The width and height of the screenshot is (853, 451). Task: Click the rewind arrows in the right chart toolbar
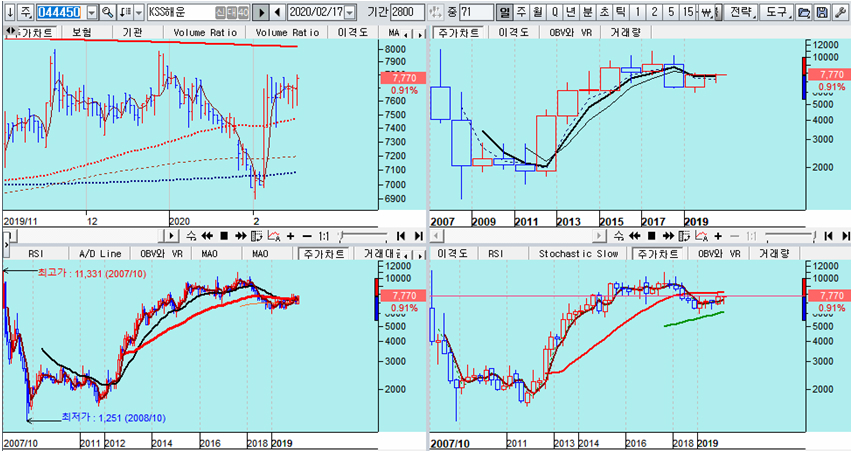(634, 236)
